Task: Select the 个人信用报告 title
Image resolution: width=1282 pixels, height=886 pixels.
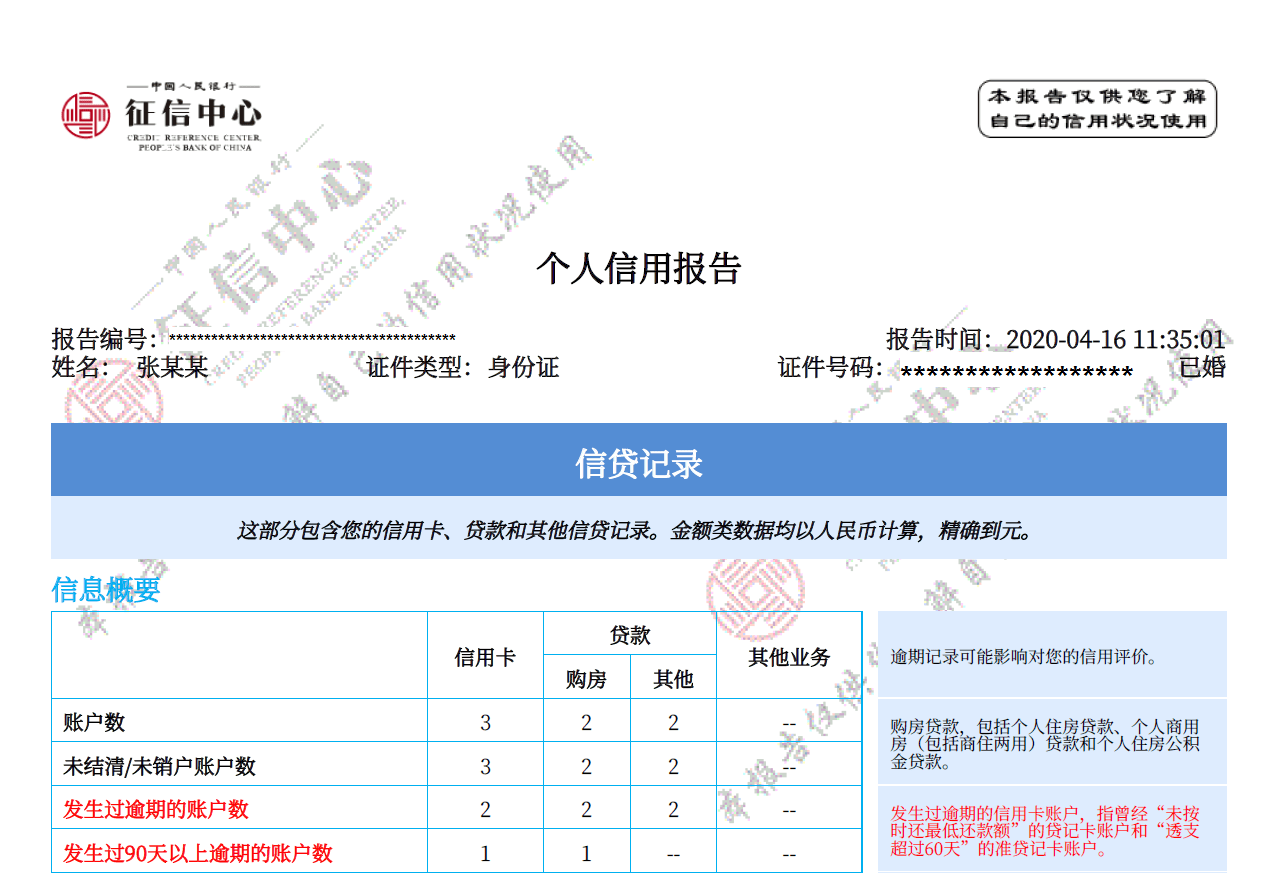Action: coord(638,269)
